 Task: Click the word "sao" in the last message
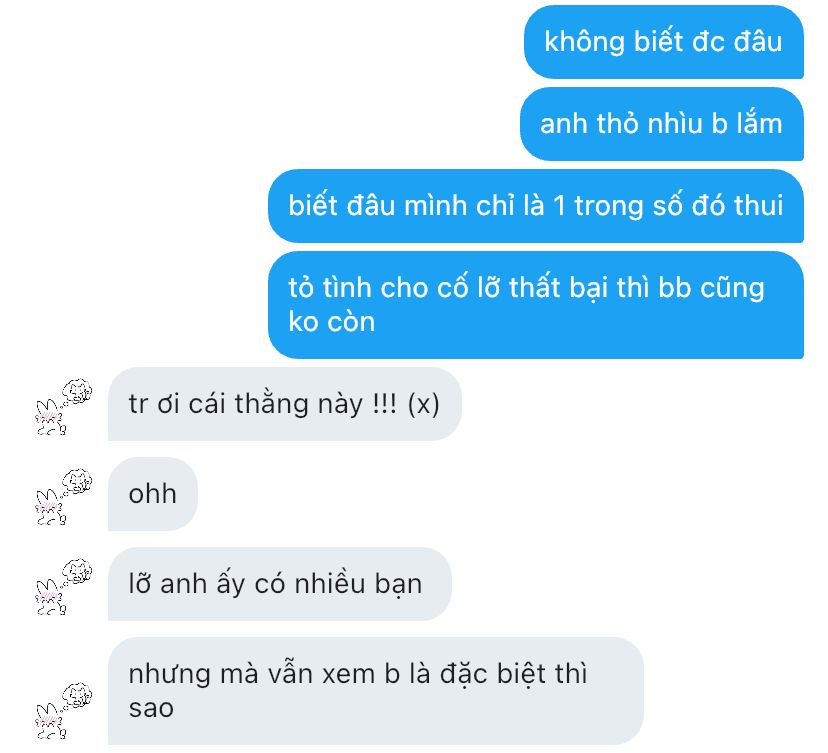(x=151, y=708)
